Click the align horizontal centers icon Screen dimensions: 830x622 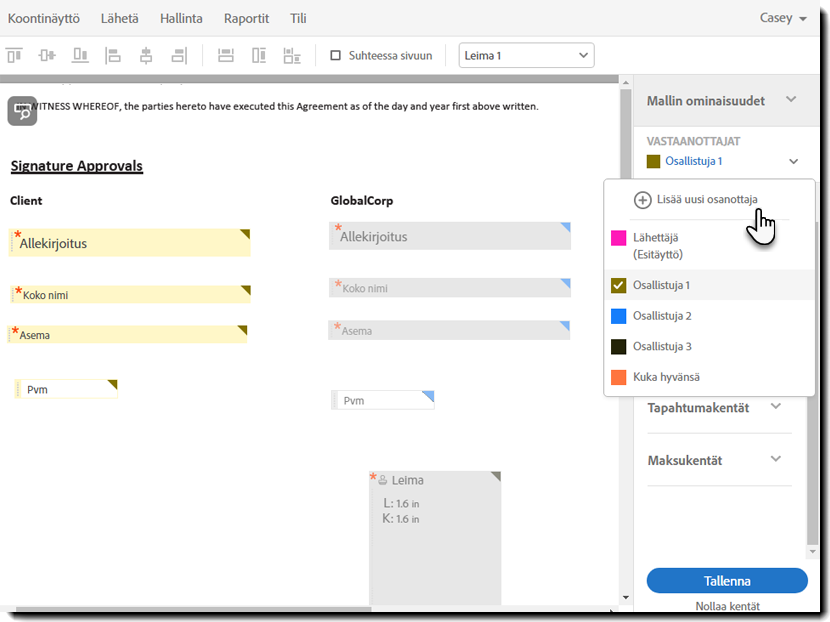146,55
